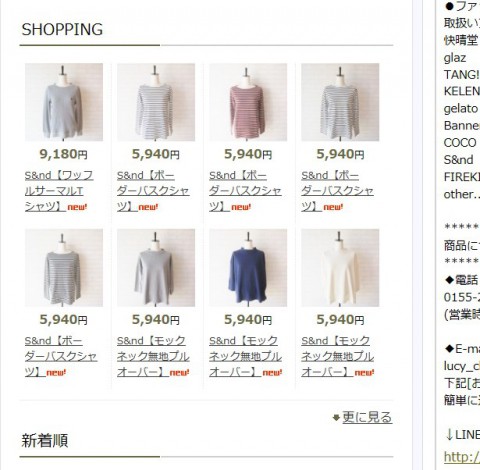Viewport: 480px width, 470px height.
Task: Click the arrow icon beside 更に見る
Action: [x=336, y=417]
